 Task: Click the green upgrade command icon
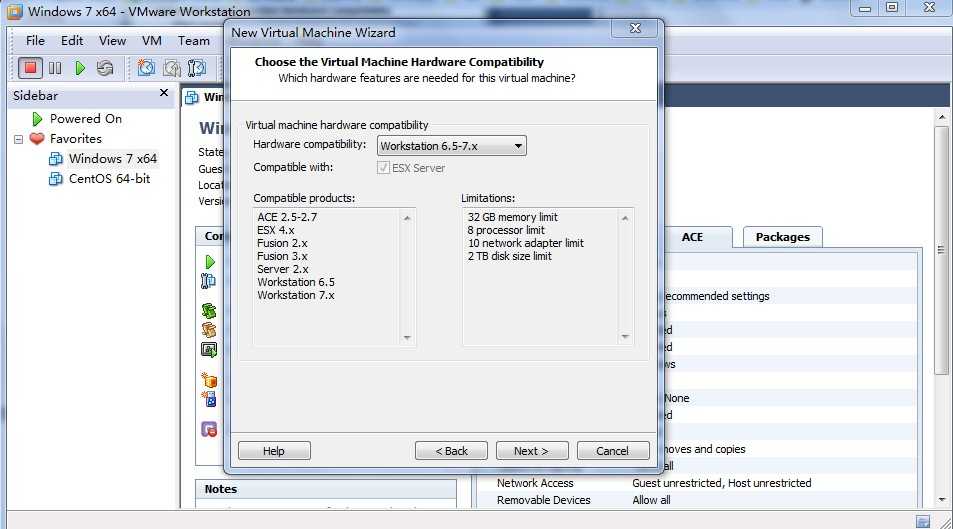tap(209, 311)
